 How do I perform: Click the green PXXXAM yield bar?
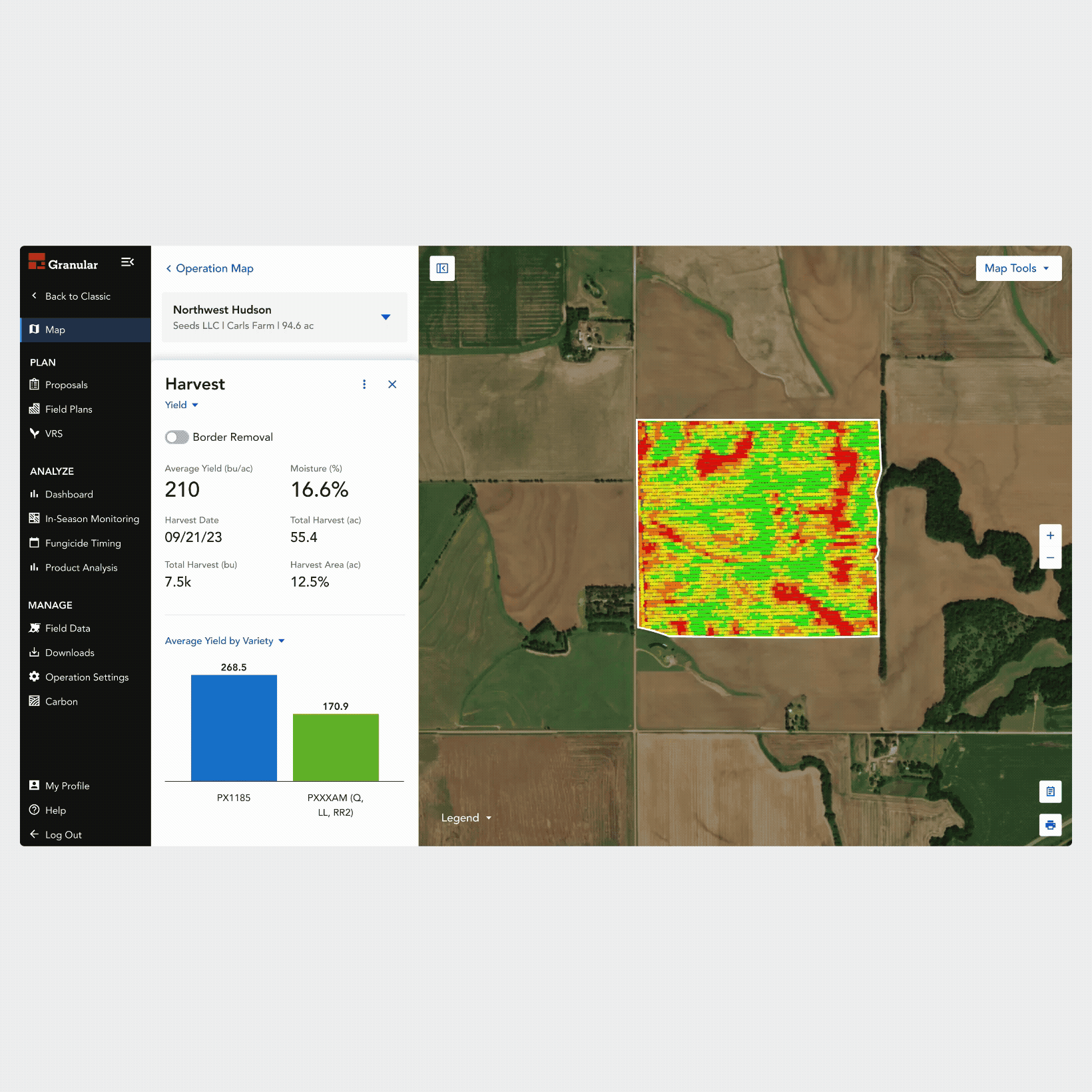click(x=336, y=747)
